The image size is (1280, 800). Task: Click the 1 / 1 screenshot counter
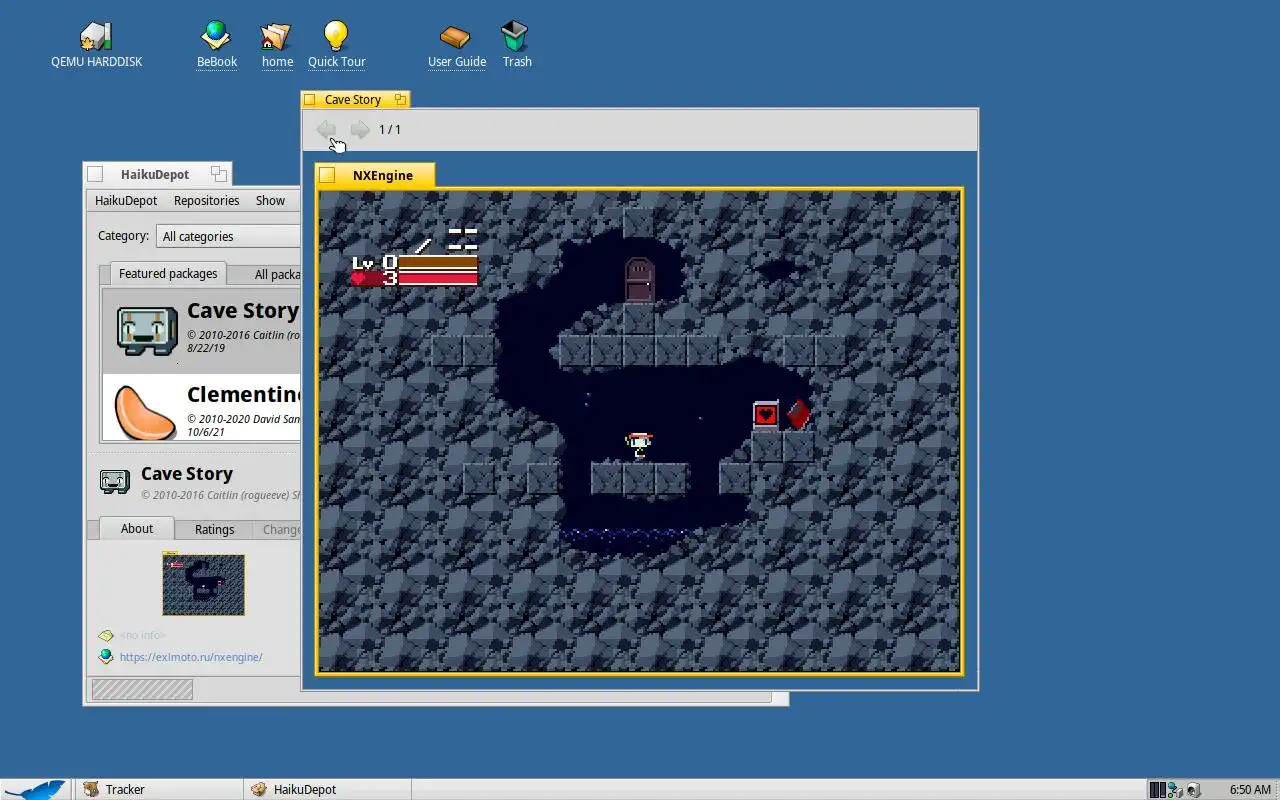(x=390, y=130)
